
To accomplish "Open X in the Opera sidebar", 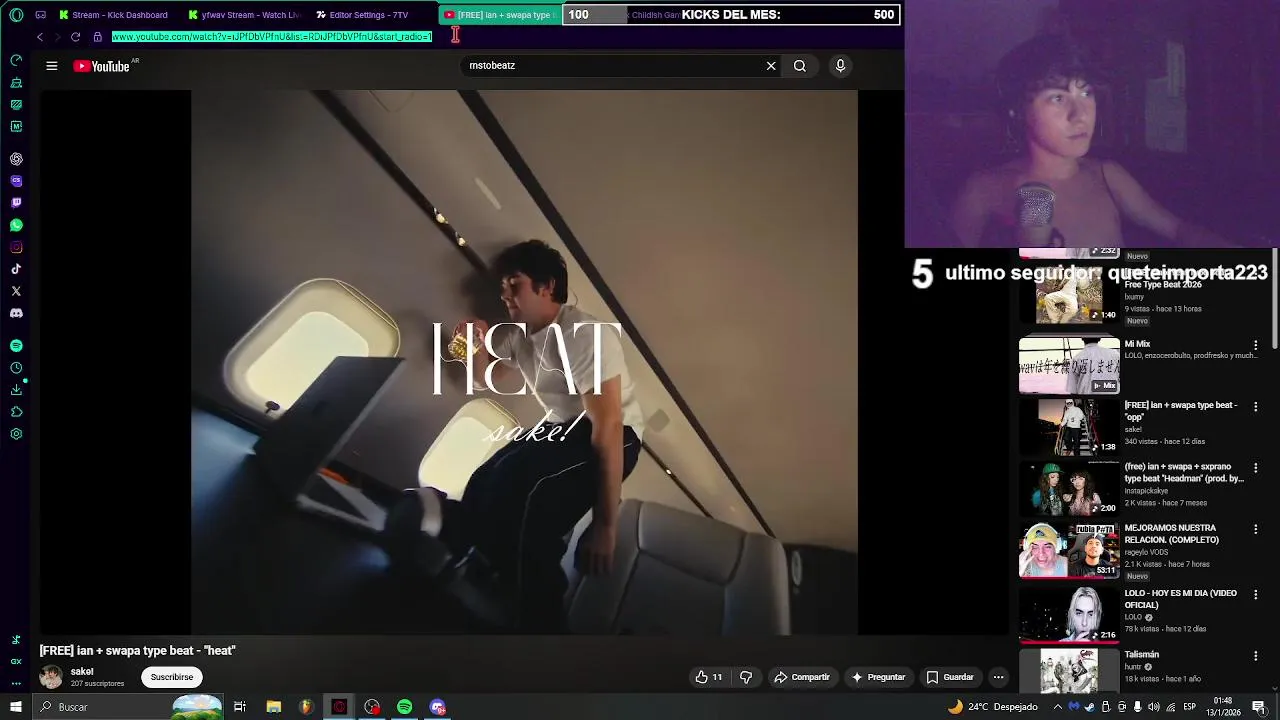I will coord(16,291).
